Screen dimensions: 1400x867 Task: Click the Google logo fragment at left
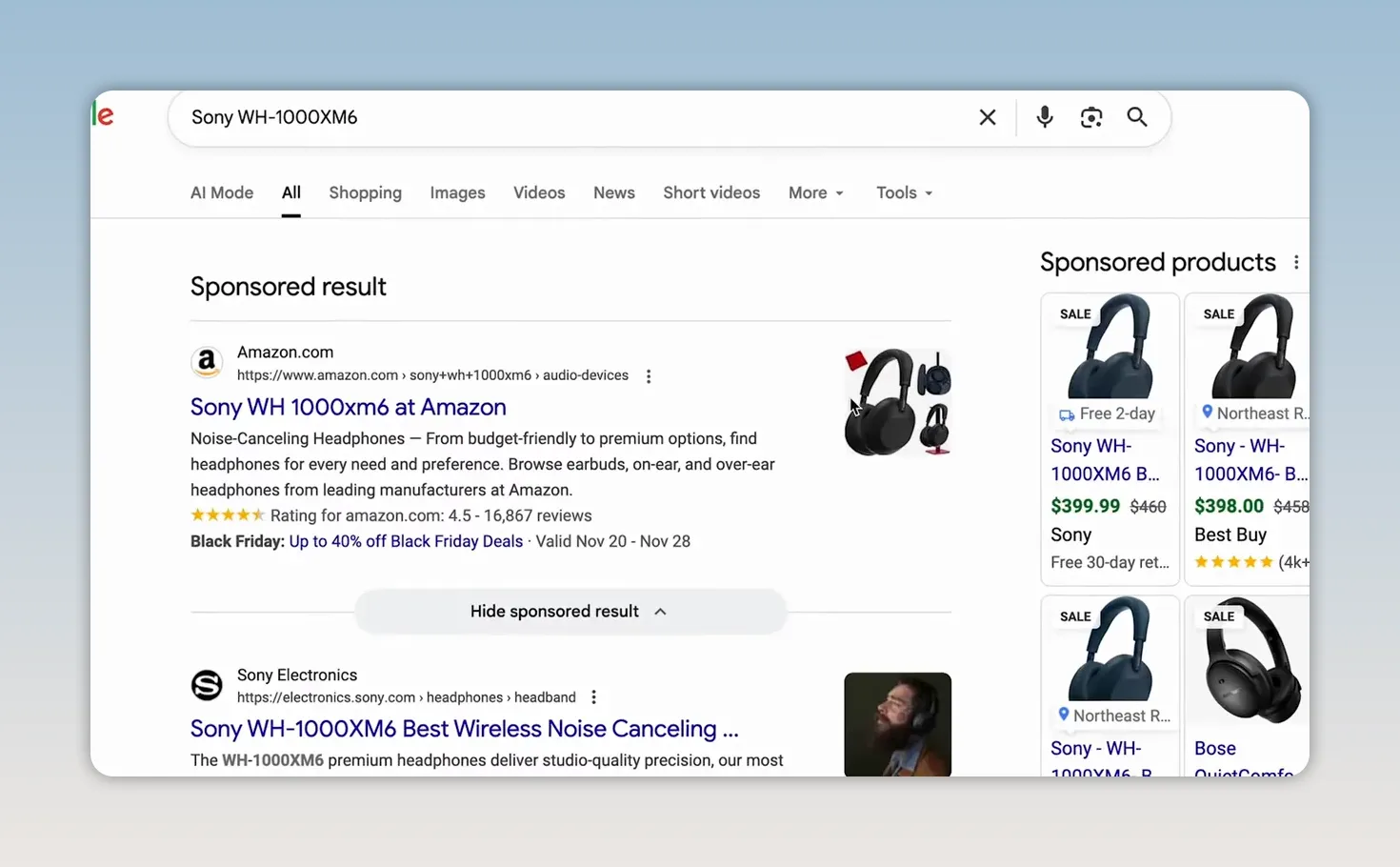pos(104,116)
